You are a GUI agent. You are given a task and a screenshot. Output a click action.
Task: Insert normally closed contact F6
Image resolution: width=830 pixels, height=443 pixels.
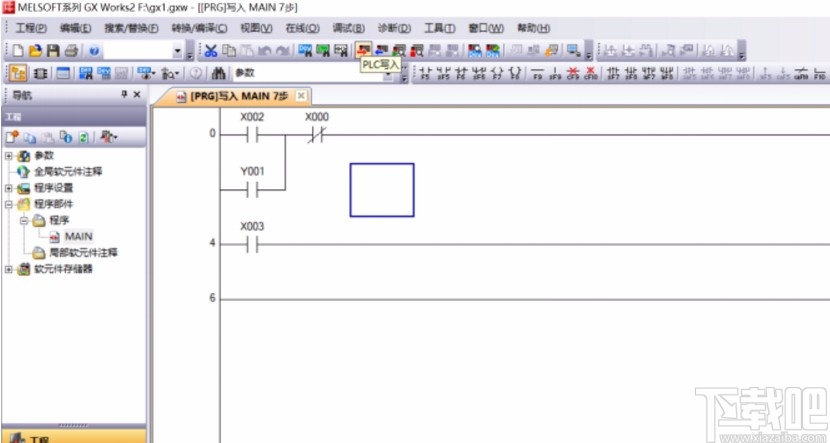[461, 74]
